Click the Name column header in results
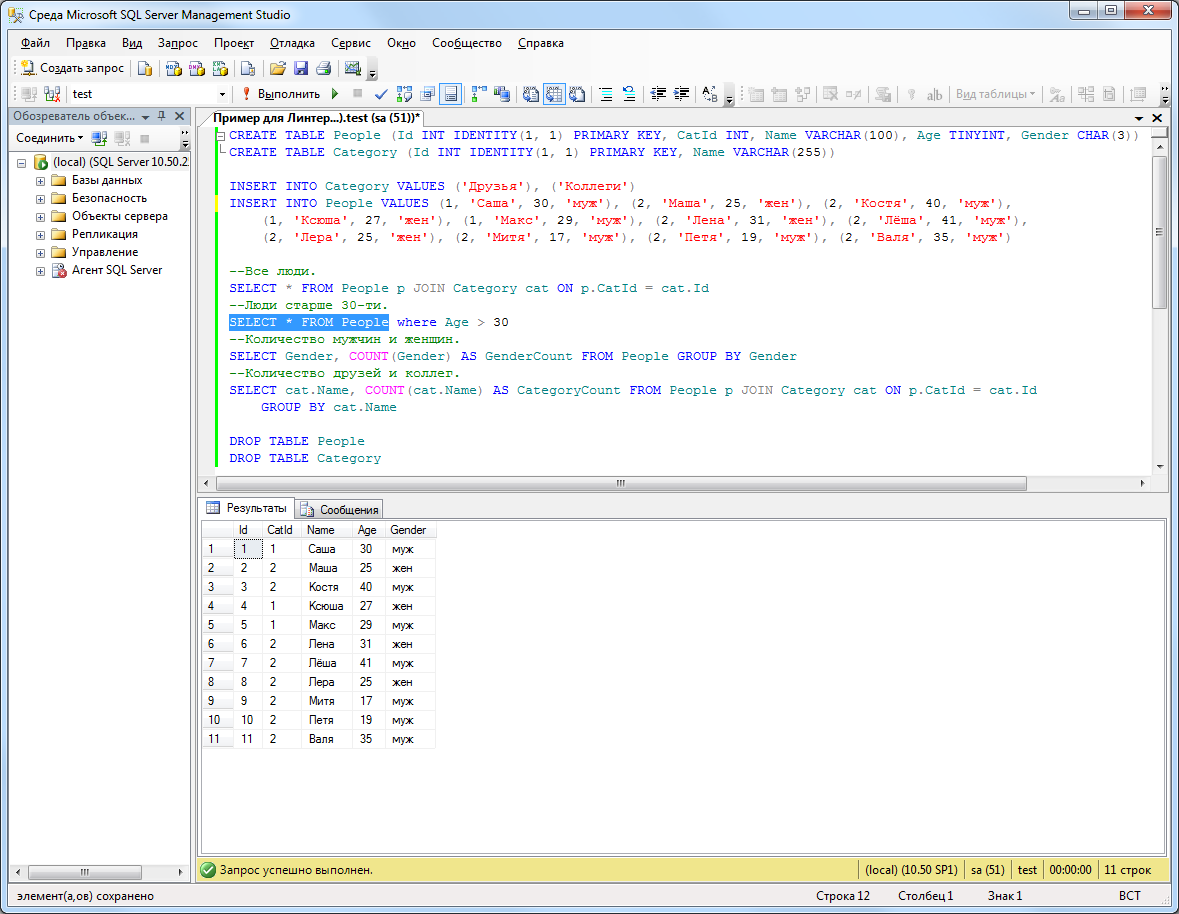The width and height of the screenshot is (1179, 914). 327,530
